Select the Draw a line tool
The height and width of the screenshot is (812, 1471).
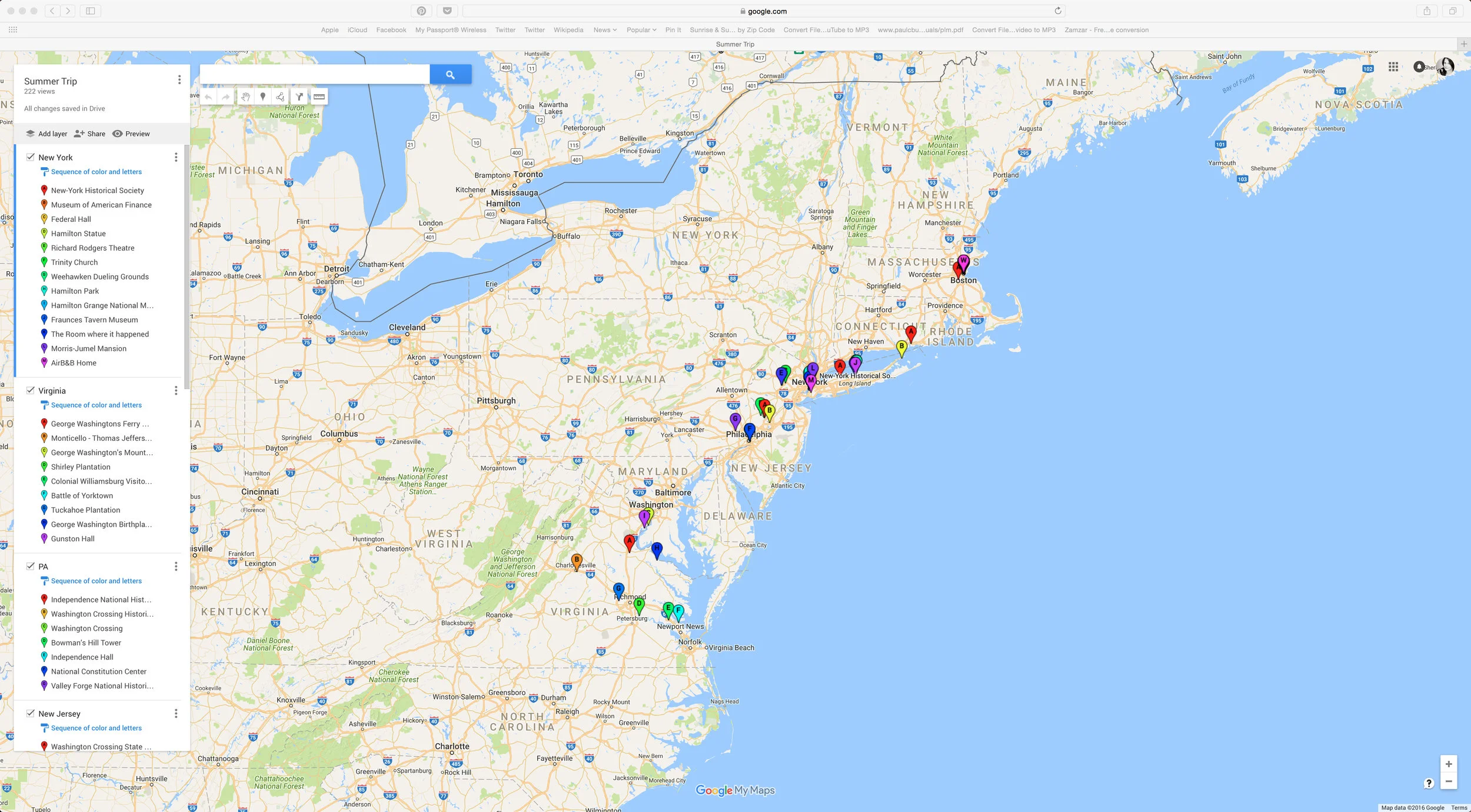[x=281, y=96]
